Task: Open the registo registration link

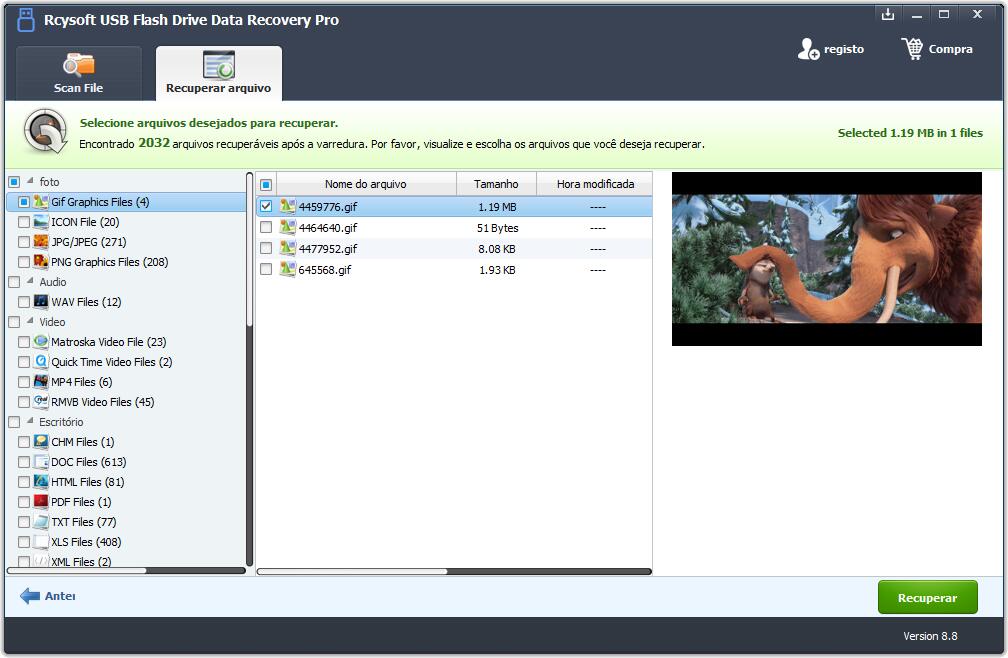Action: 831,49
